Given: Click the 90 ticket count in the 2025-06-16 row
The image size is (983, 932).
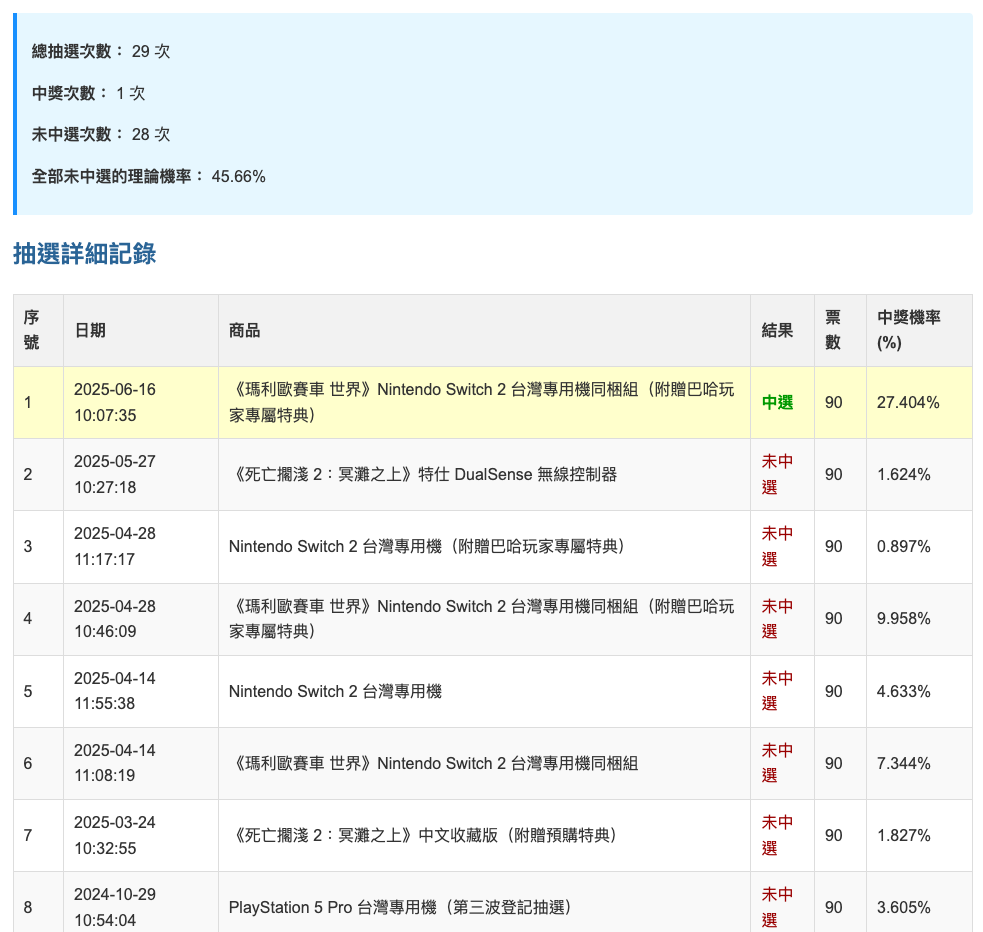Looking at the screenshot, I should pos(833,402).
